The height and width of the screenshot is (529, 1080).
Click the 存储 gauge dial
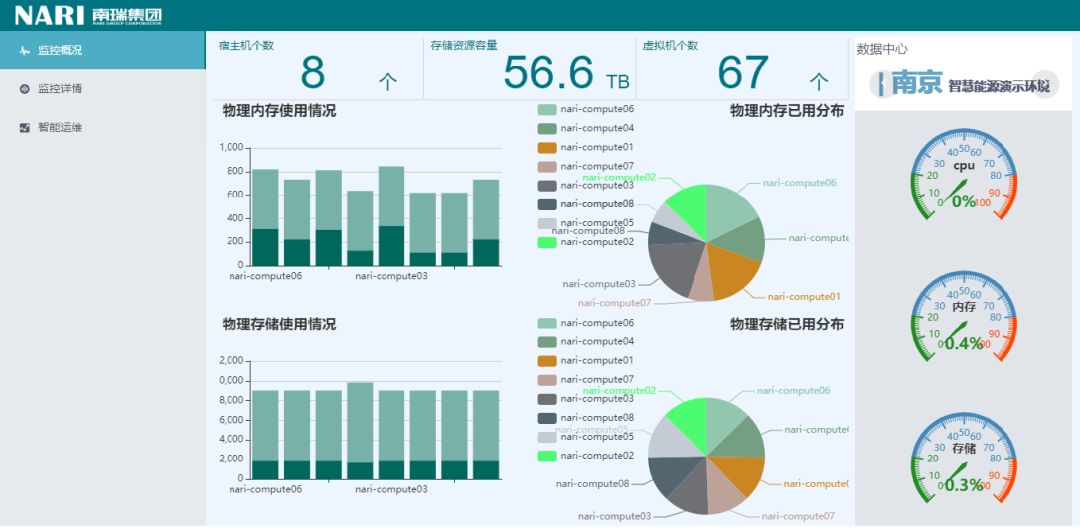coord(964,458)
